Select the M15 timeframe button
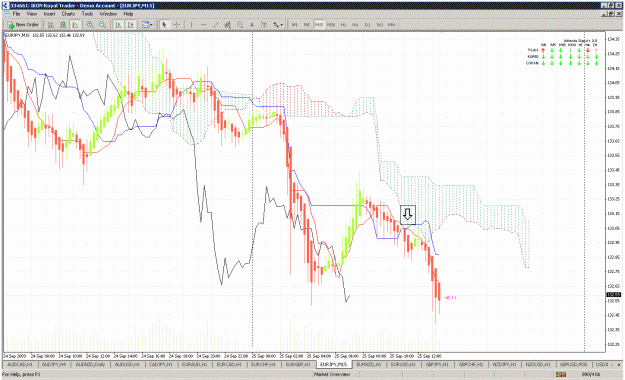Screen dimensions: 625x380 tap(319, 25)
